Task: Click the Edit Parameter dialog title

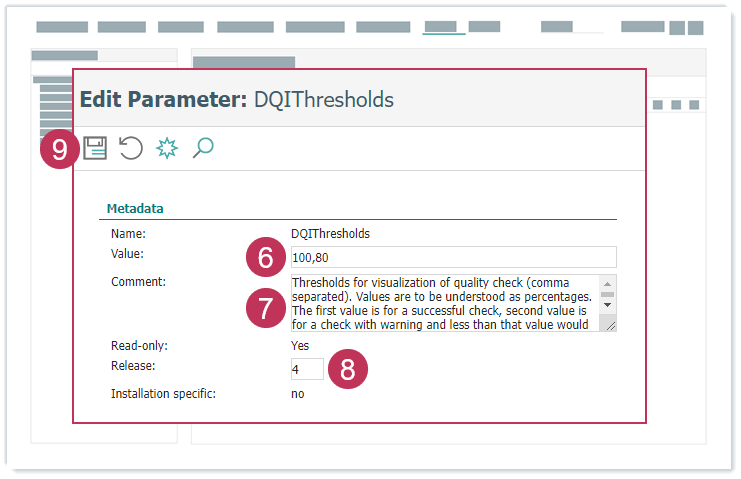Action: coord(236,100)
